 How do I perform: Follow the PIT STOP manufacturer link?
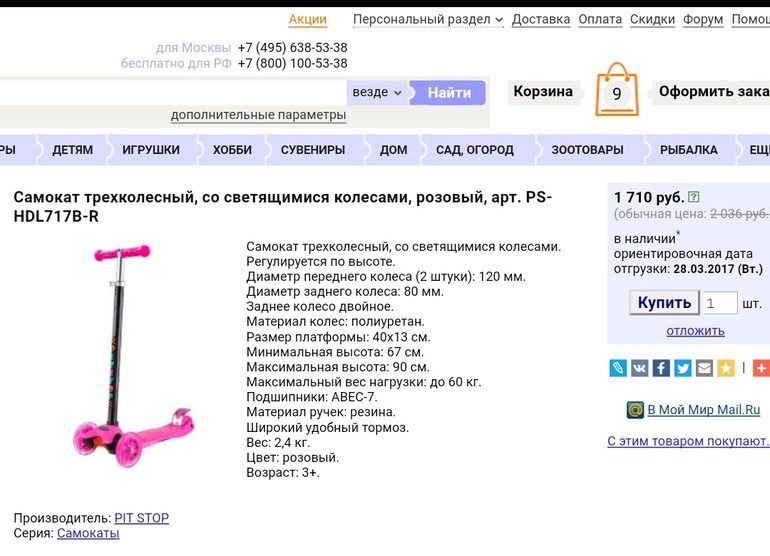tap(141, 518)
